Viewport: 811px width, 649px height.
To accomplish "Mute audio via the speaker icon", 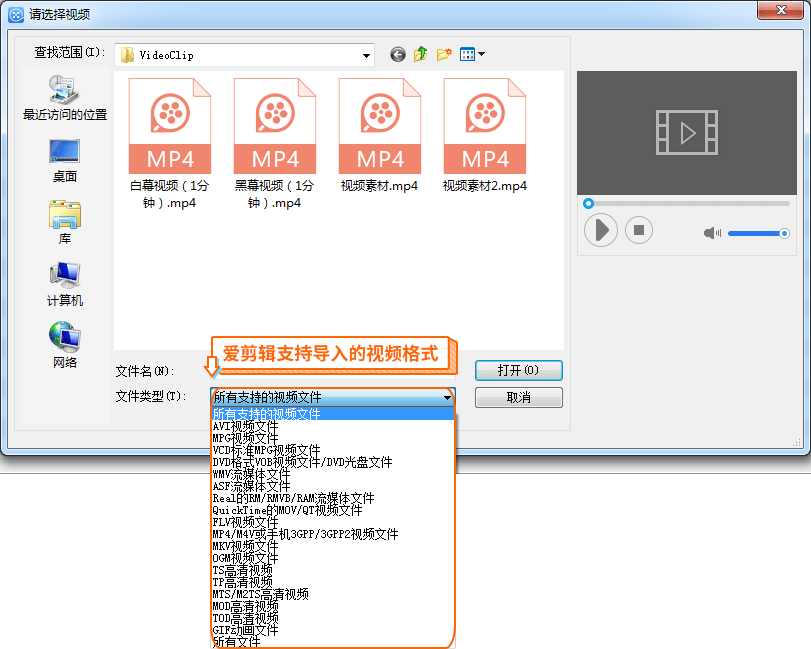I will [x=711, y=232].
